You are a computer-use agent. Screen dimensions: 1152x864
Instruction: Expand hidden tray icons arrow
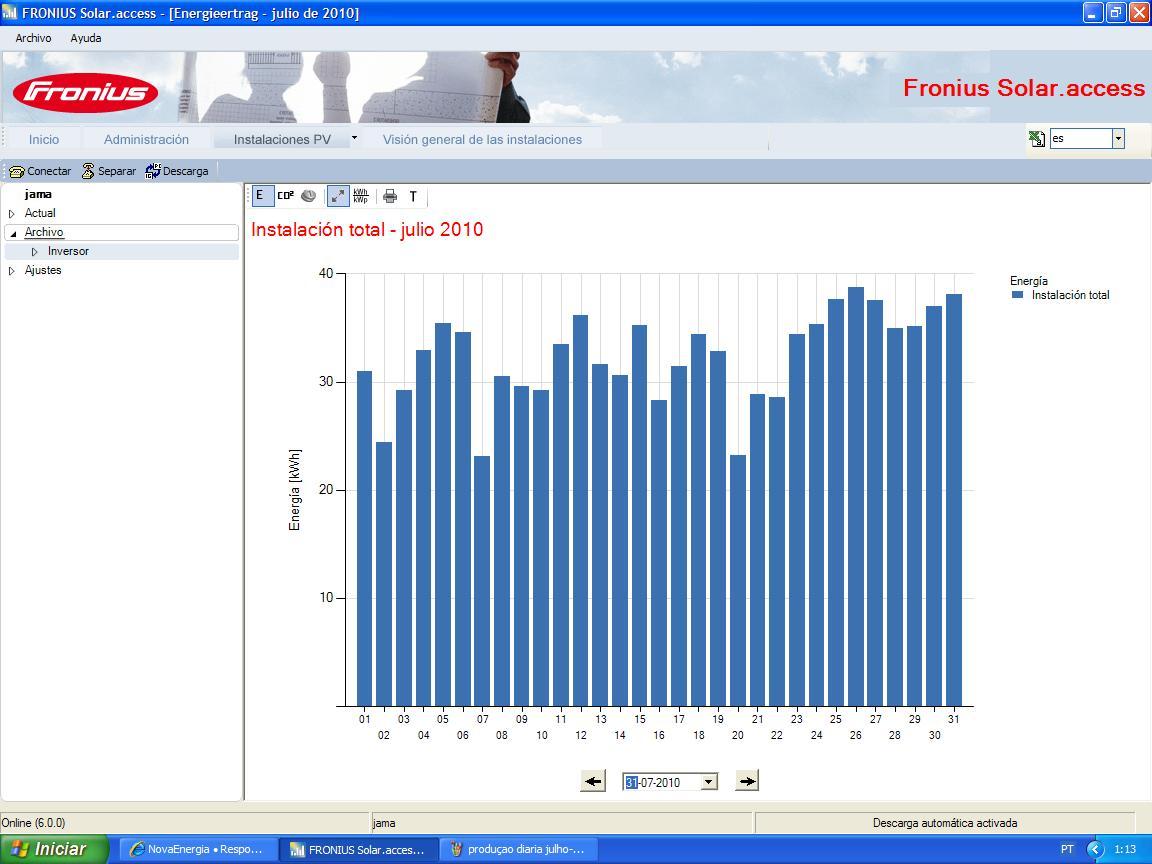[x=1095, y=849]
